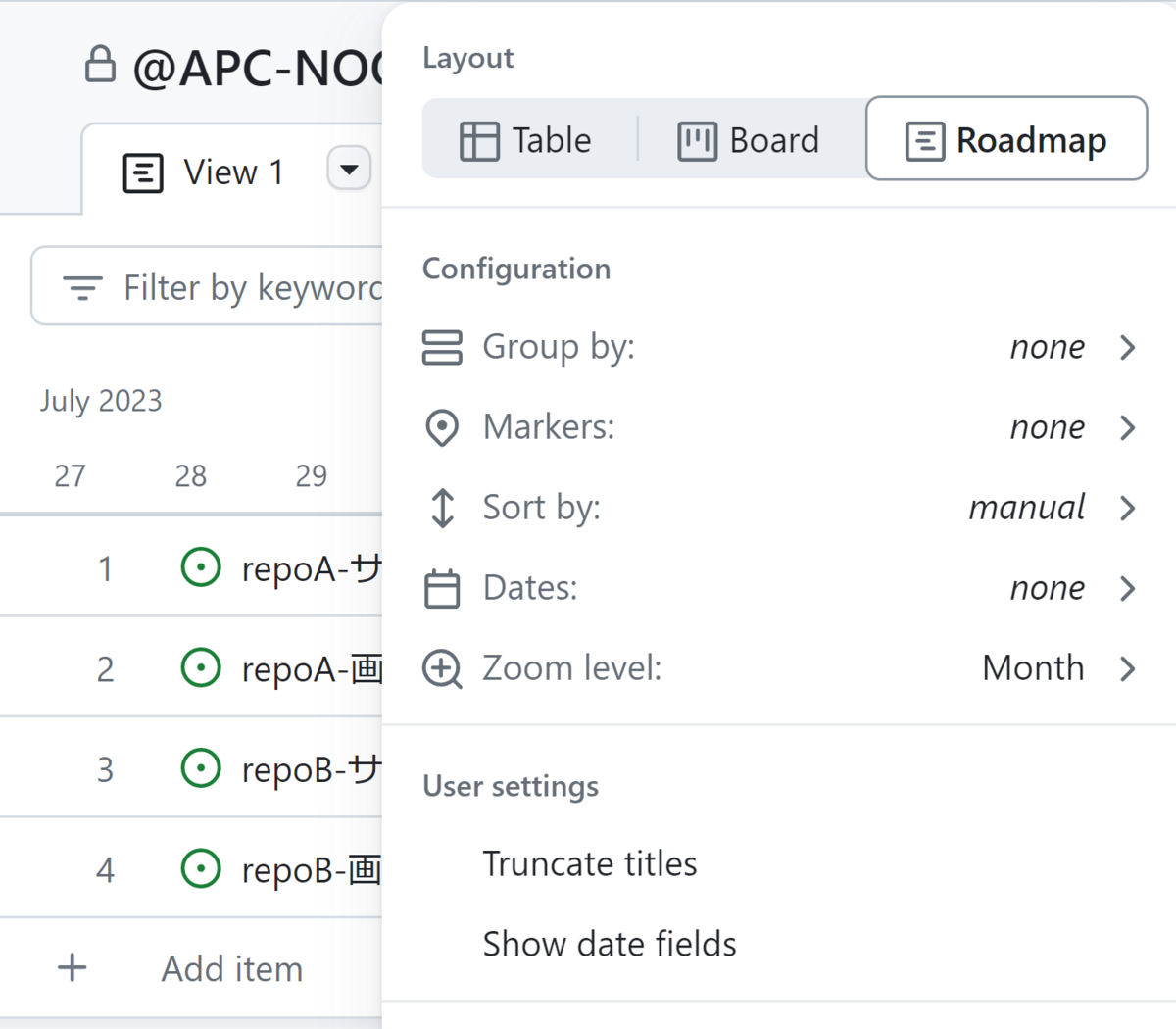1176x1029 pixels.
Task: Click the Markers location pin icon
Action: point(442,427)
